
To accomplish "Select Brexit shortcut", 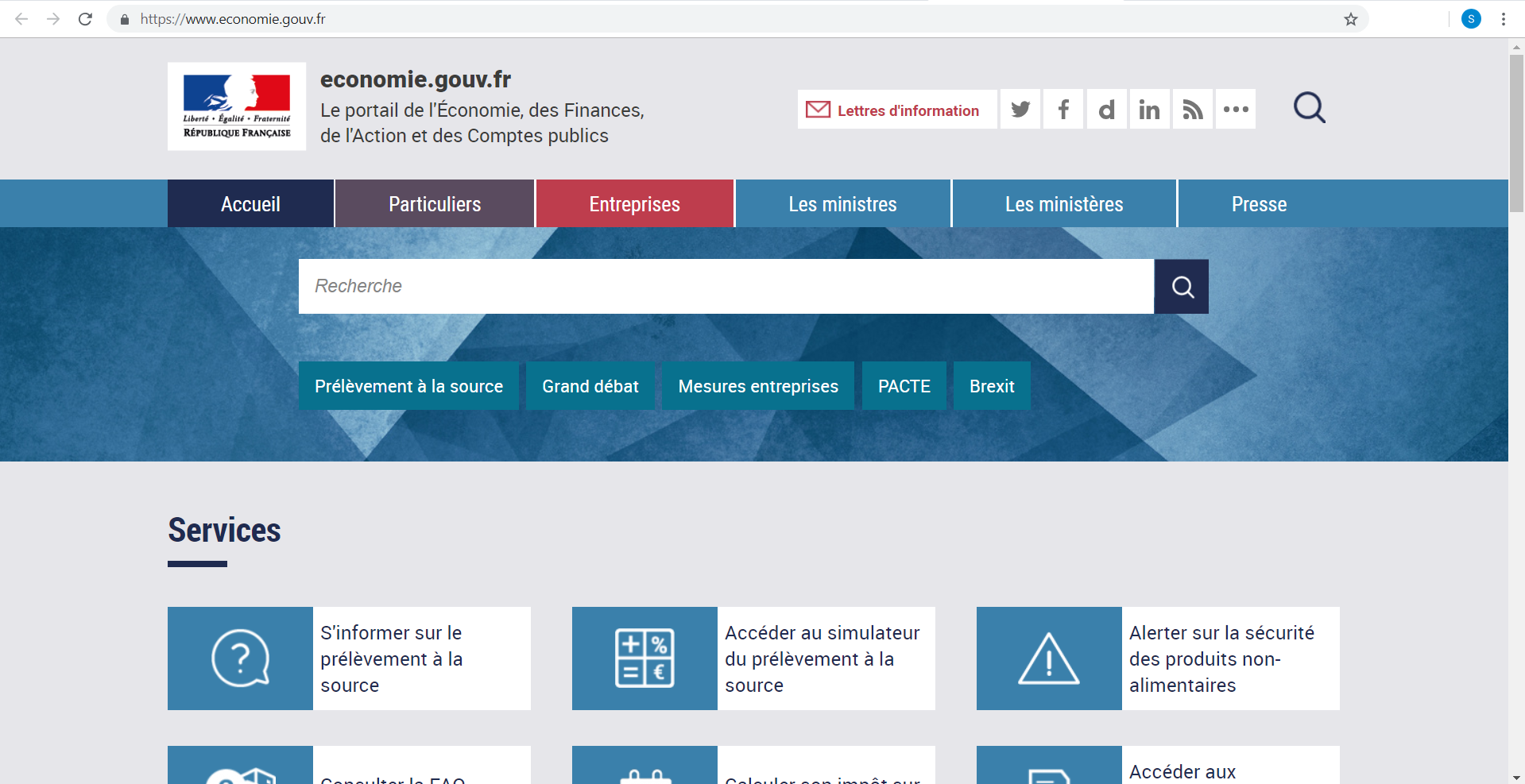I will (x=992, y=386).
